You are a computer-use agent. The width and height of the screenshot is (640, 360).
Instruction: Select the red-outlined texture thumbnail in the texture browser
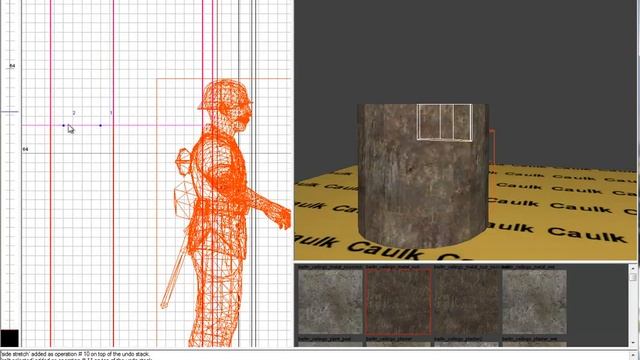[398, 302]
